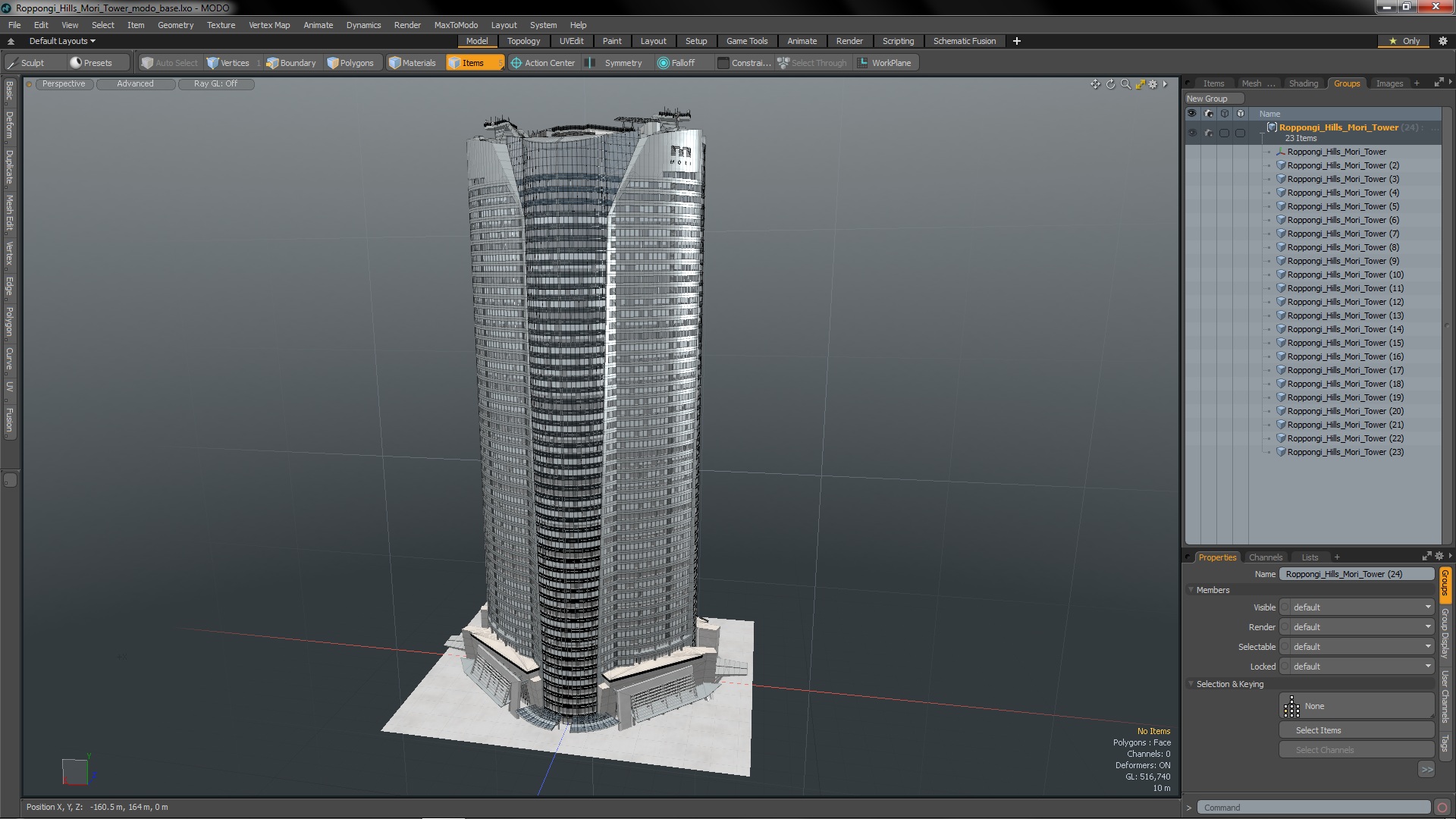Click the visibility eye column header in Groups
The width and height of the screenshot is (1456, 819).
1192,114
